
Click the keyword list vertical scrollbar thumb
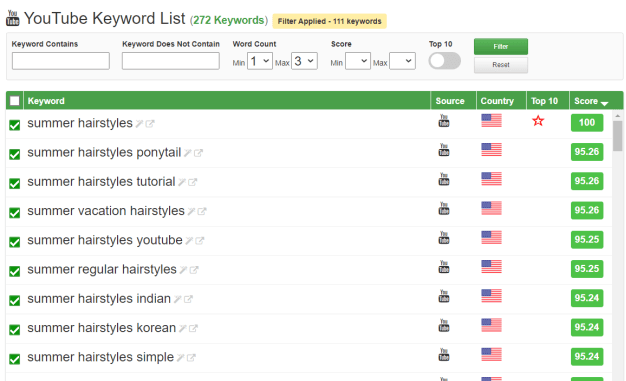618,136
